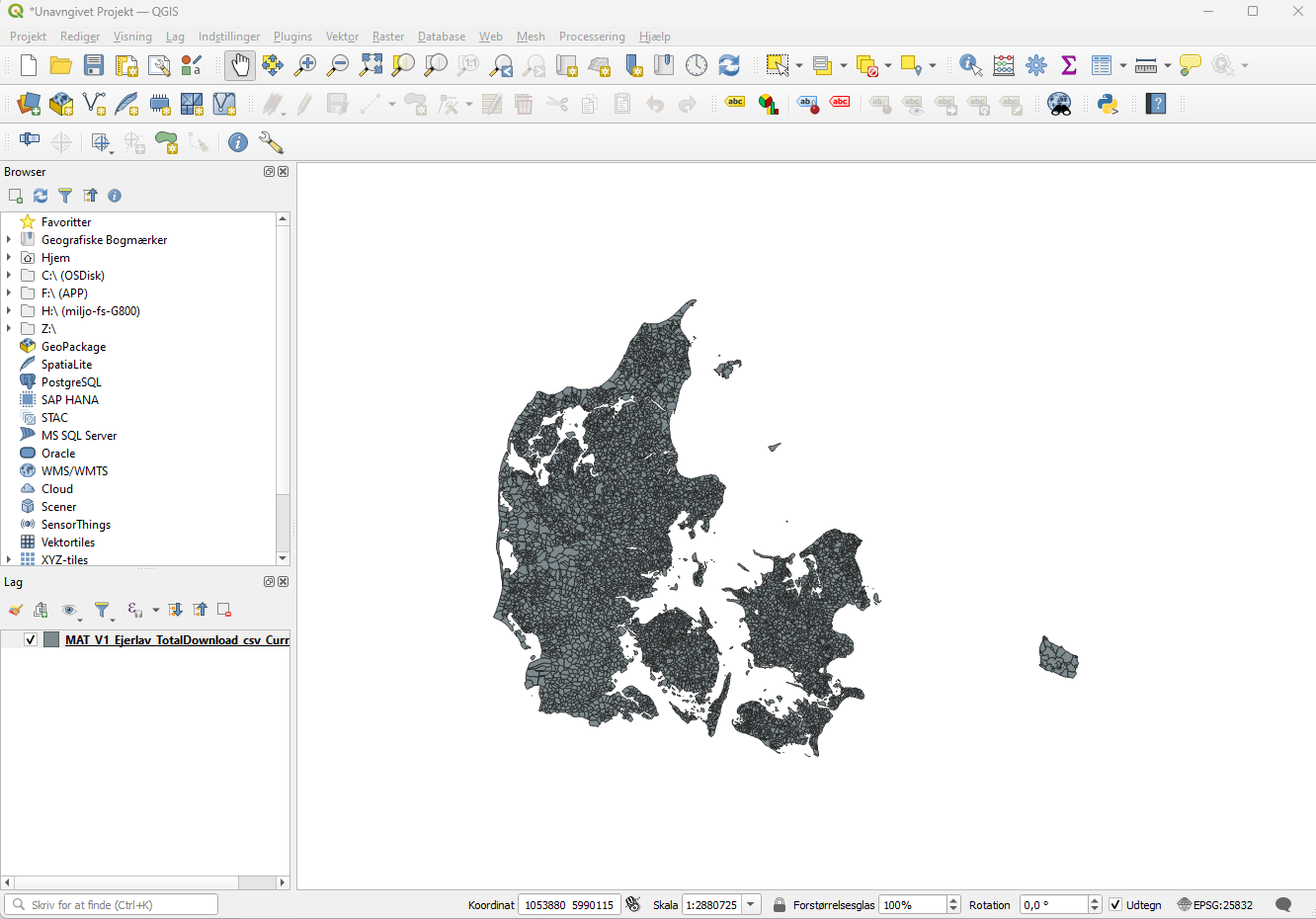
Task: Increase the Forstørrelsesglas magnifier stepper
Action: pos(953,900)
